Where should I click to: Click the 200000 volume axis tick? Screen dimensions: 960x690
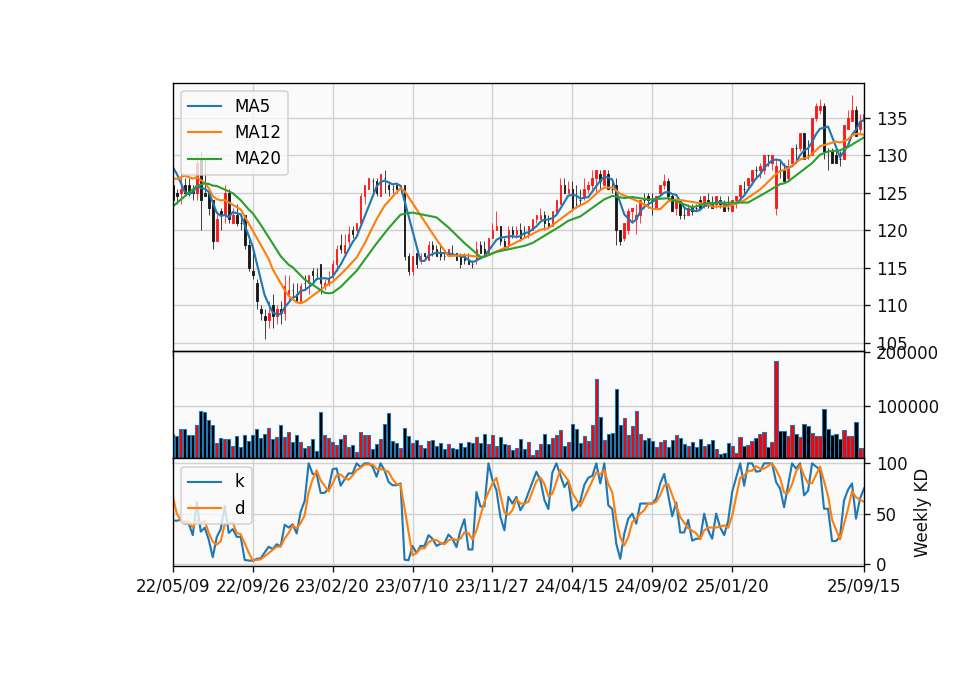tap(907, 353)
